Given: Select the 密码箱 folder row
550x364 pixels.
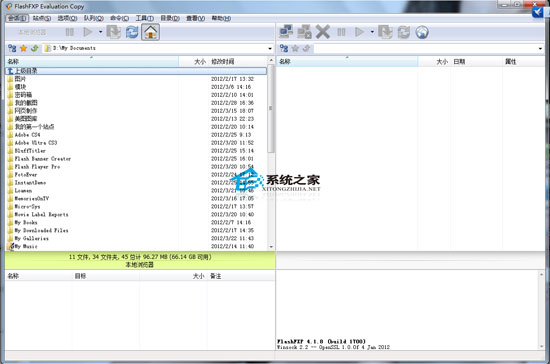Looking at the screenshot, I should coord(136,95).
